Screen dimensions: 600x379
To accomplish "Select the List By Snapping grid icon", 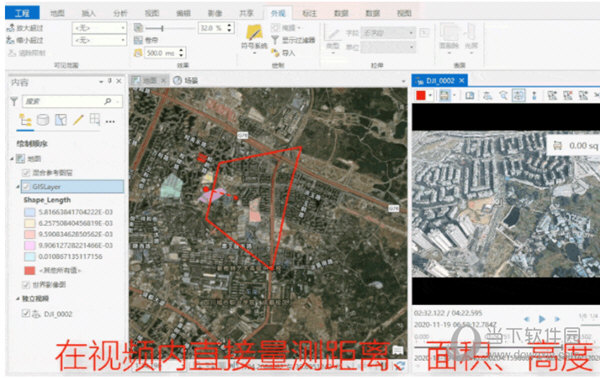I will tap(95, 120).
